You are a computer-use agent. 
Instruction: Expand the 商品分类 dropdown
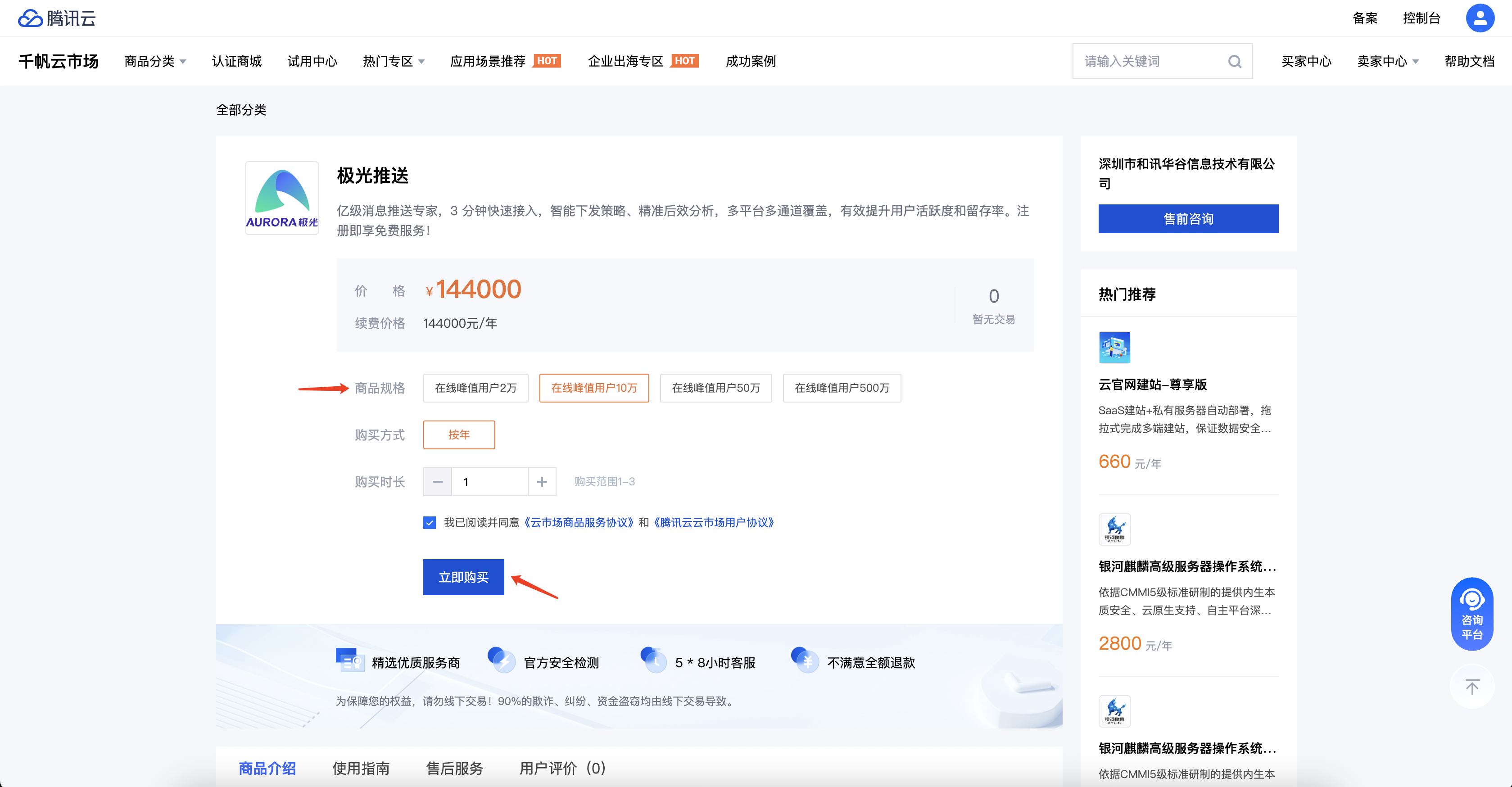pos(155,61)
